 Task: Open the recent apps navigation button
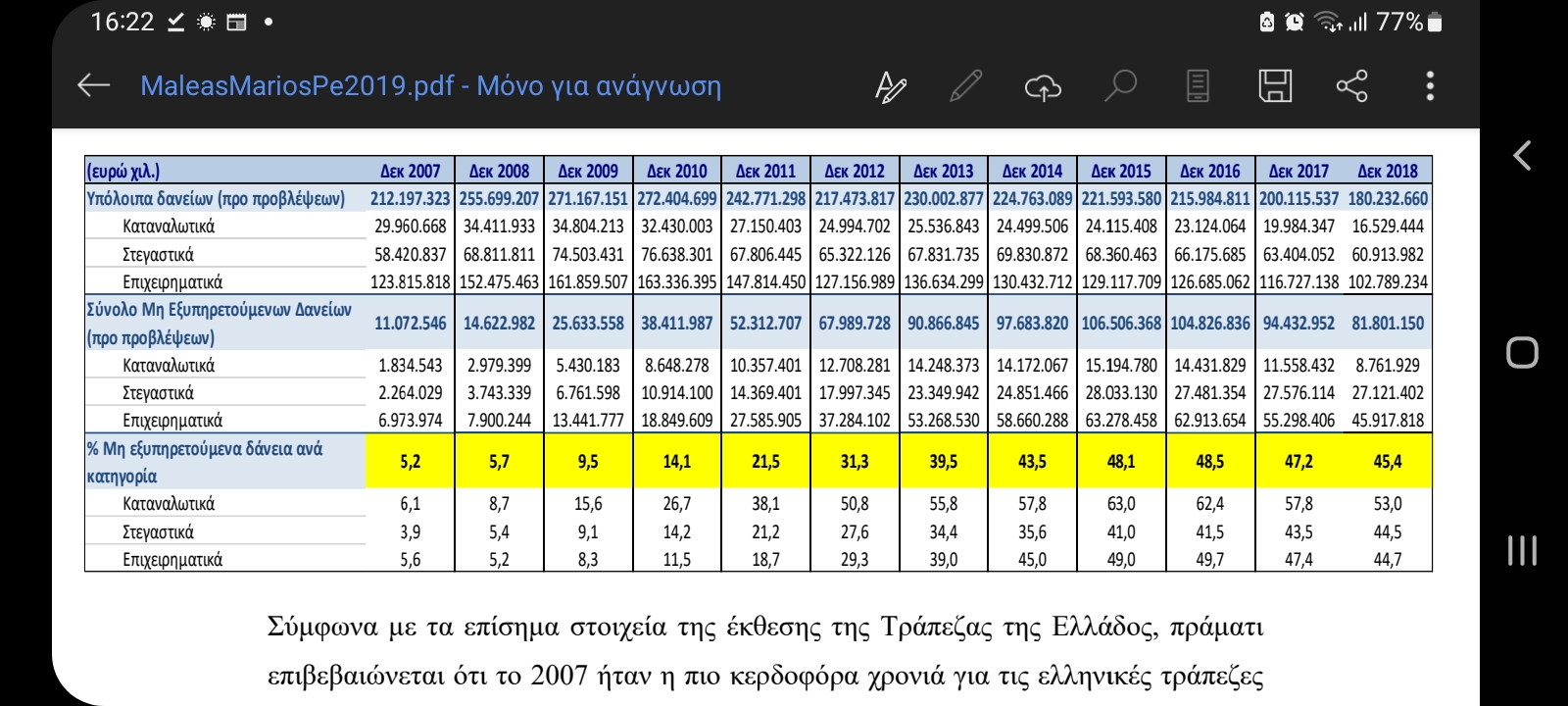coord(1522,550)
